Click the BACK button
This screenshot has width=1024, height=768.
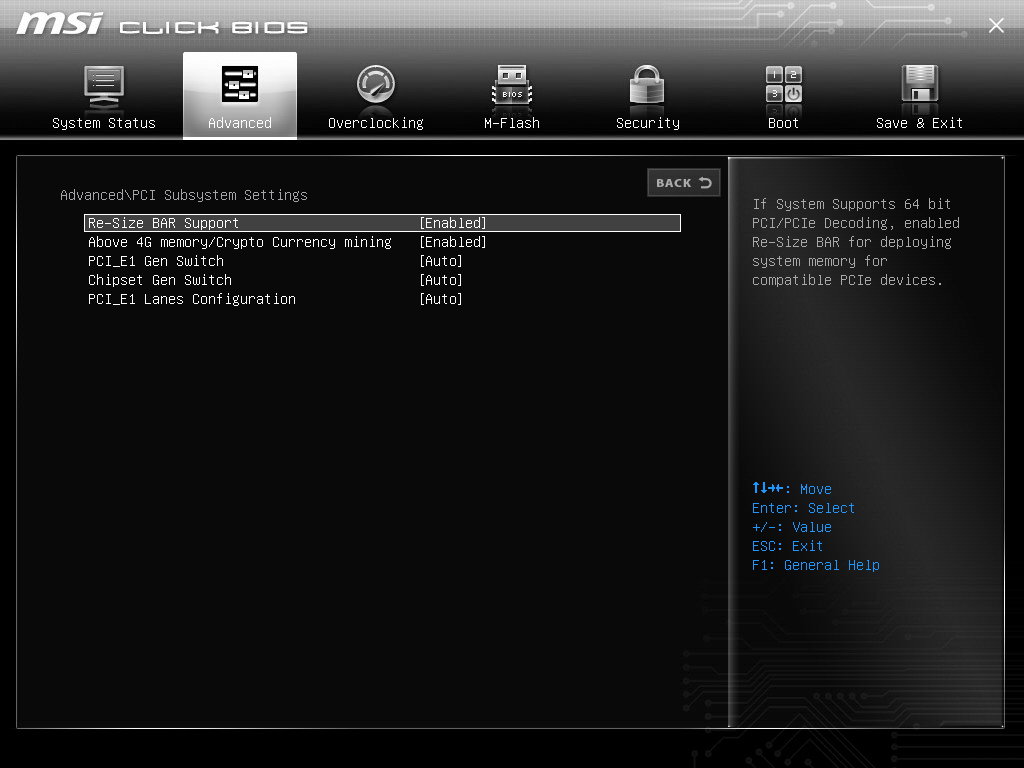pos(684,183)
